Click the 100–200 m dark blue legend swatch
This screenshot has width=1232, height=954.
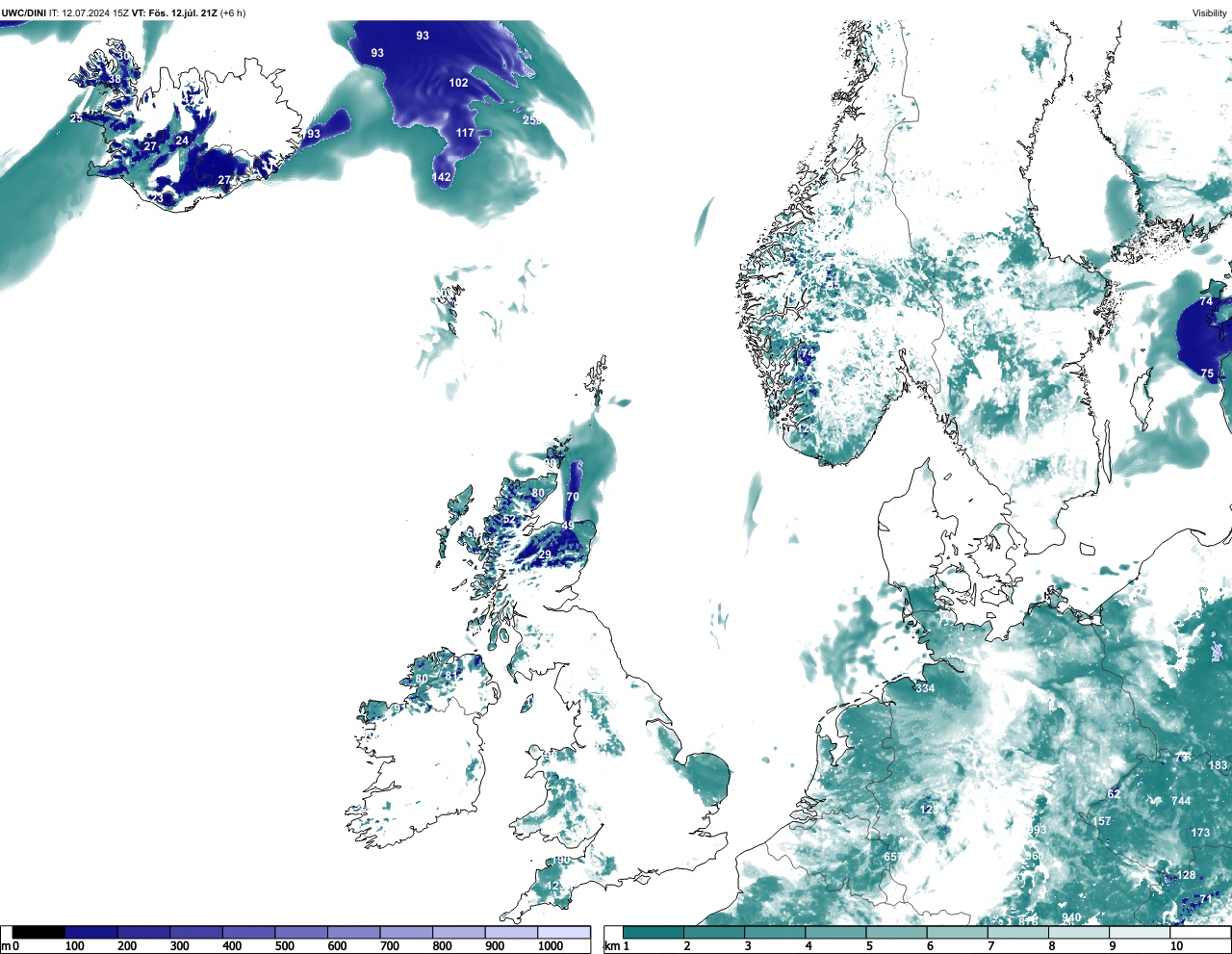tap(91, 932)
